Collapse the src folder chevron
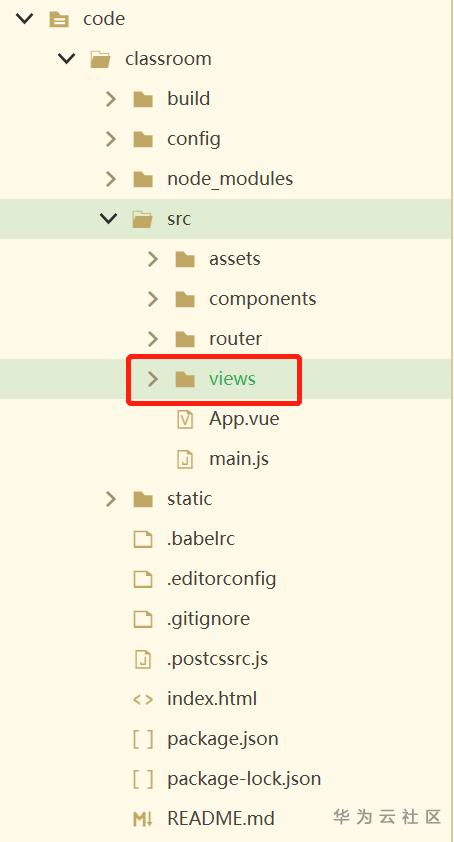Viewport: 454px width, 842px height. tap(110, 219)
